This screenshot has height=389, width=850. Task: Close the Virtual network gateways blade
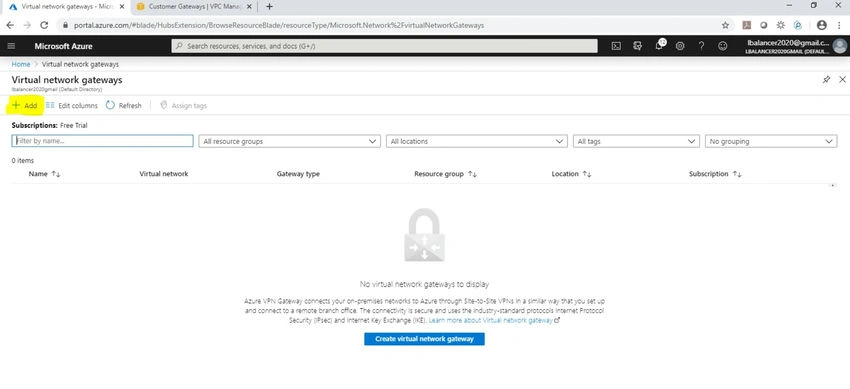(842, 80)
